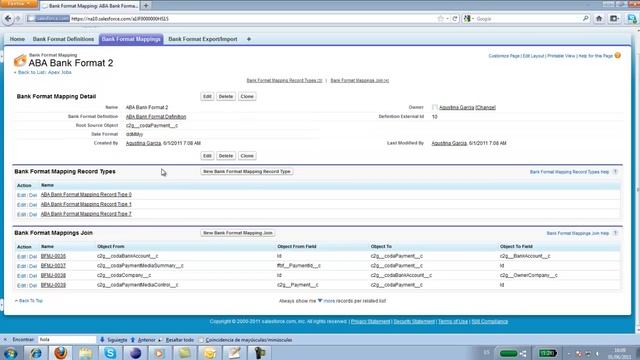Open ABA Bank Format Mapping Record Type 1
This screenshot has width=640, height=360.
pos(86,204)
